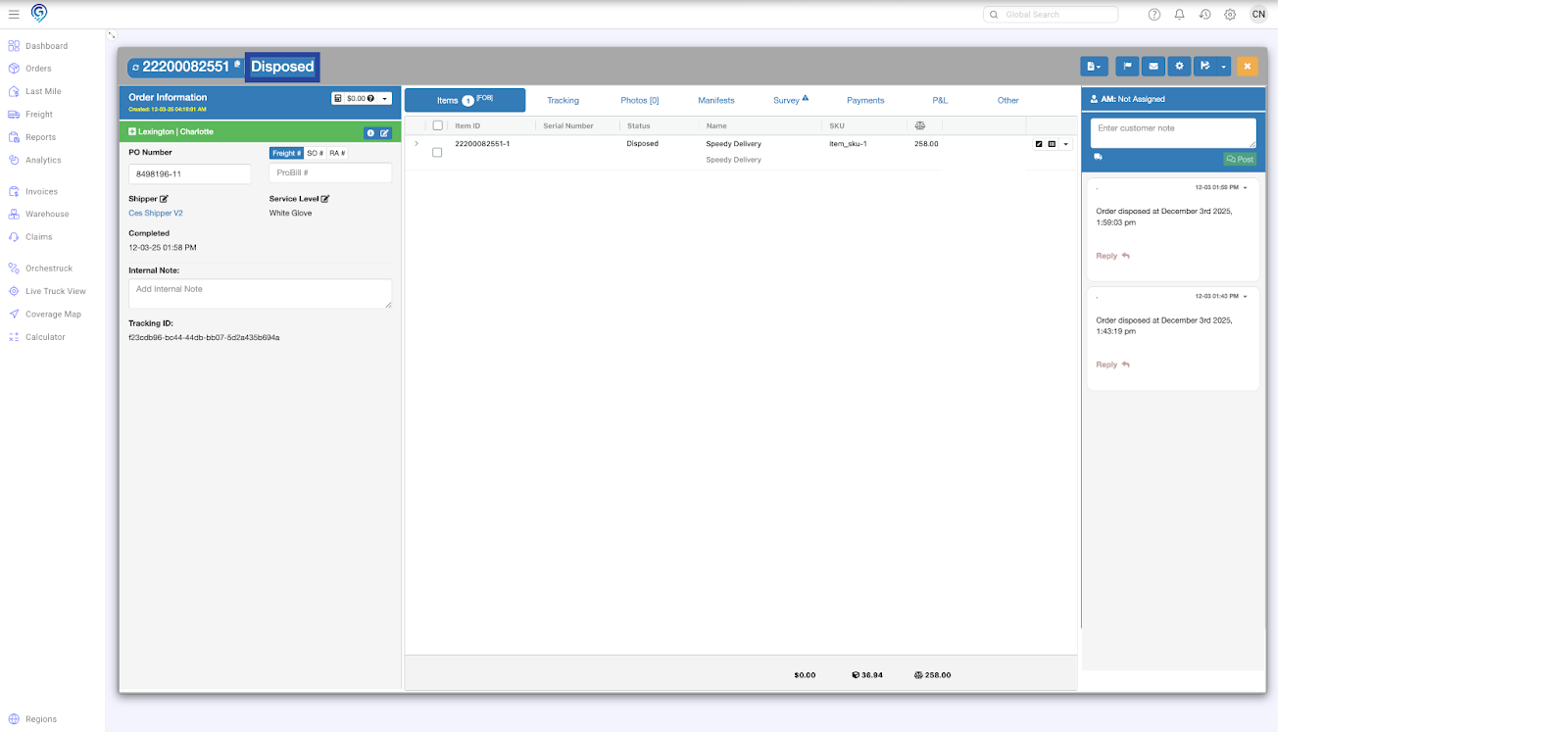Viewport: 1568px width, 732px height.
Task: Click the flag icon button in order header
Action: 1127,66
